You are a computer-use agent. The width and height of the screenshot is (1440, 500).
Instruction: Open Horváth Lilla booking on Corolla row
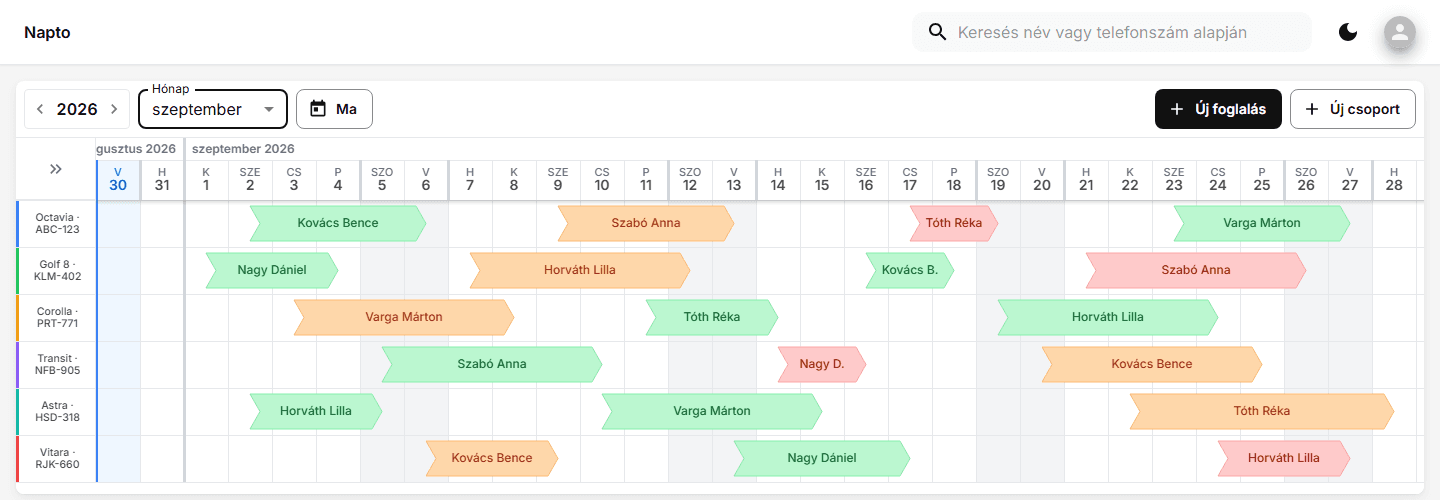(x=1108, y=317)
